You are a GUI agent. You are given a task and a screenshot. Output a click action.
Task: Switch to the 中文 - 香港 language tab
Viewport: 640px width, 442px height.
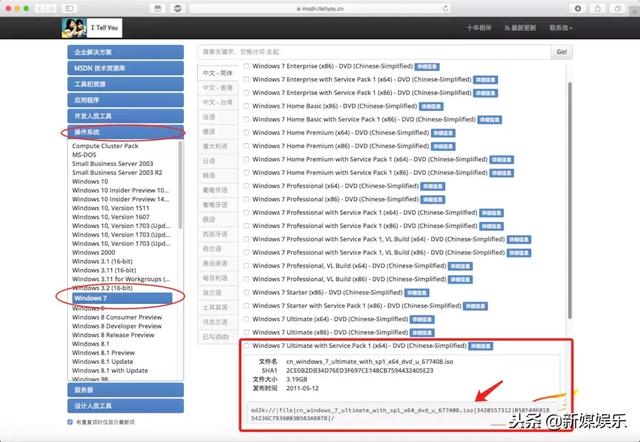point(218,88)
